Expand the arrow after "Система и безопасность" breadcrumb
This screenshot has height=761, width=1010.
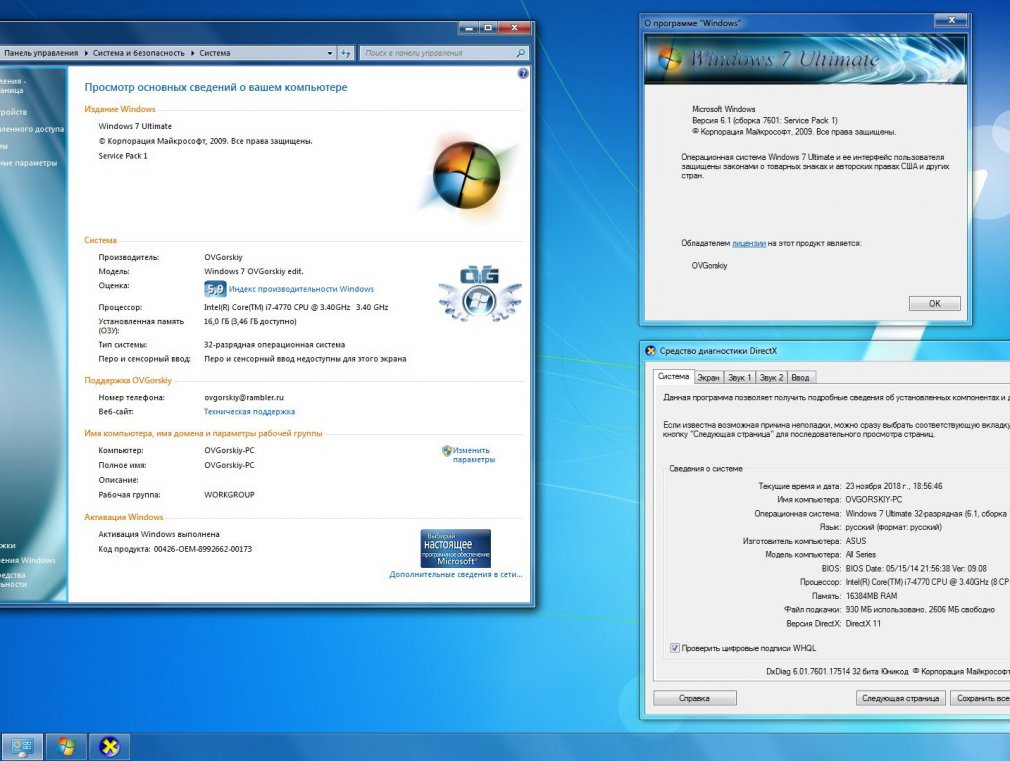click(192, 53)
